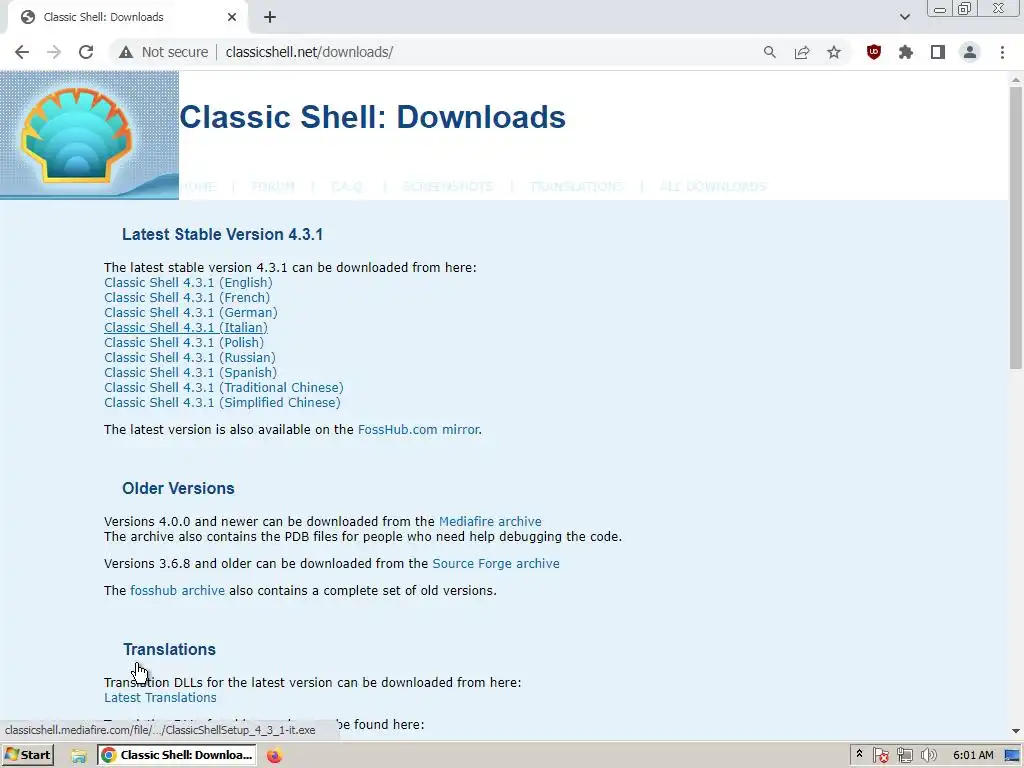Open the profile avatar menu
1024x768 pixels.
[x=970, y=52]
